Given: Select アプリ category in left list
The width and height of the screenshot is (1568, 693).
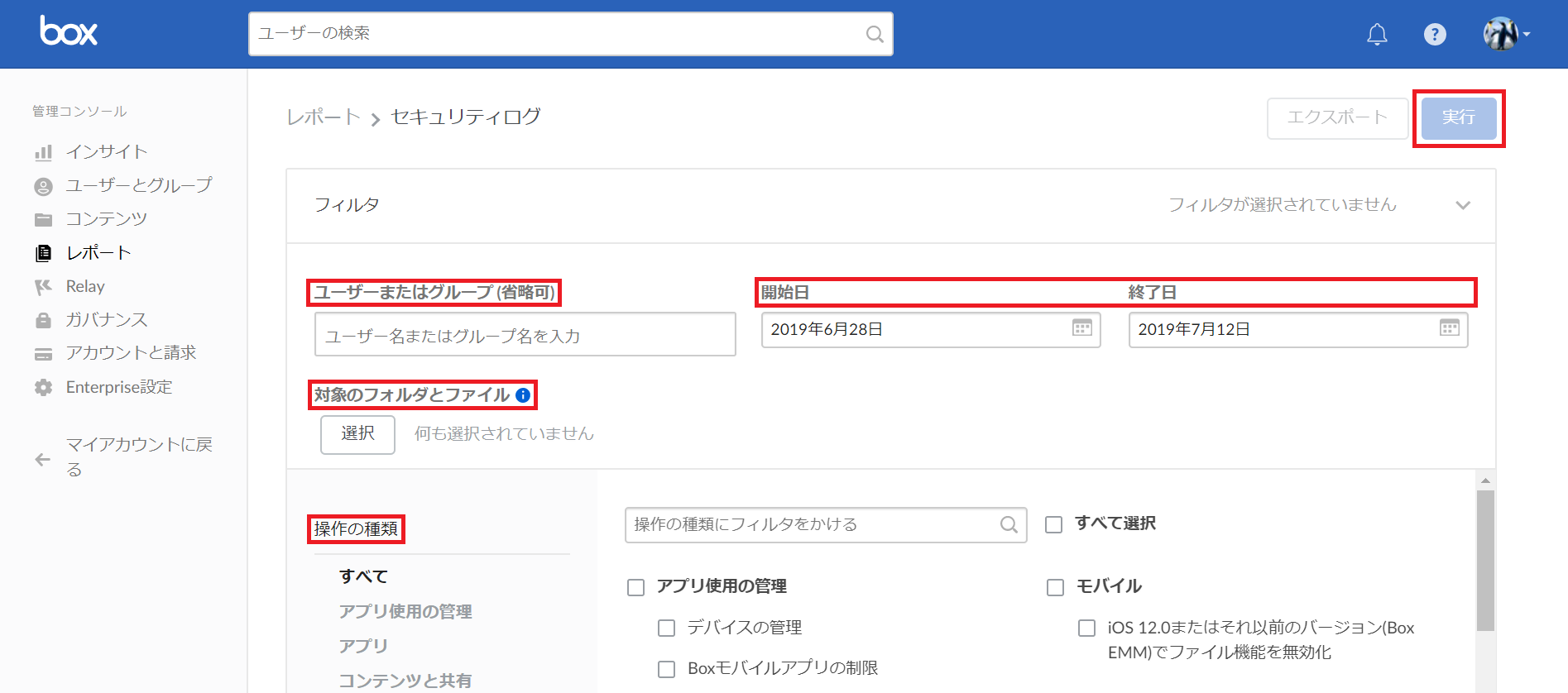Looking at the screenshot, I should click(363, 646).
